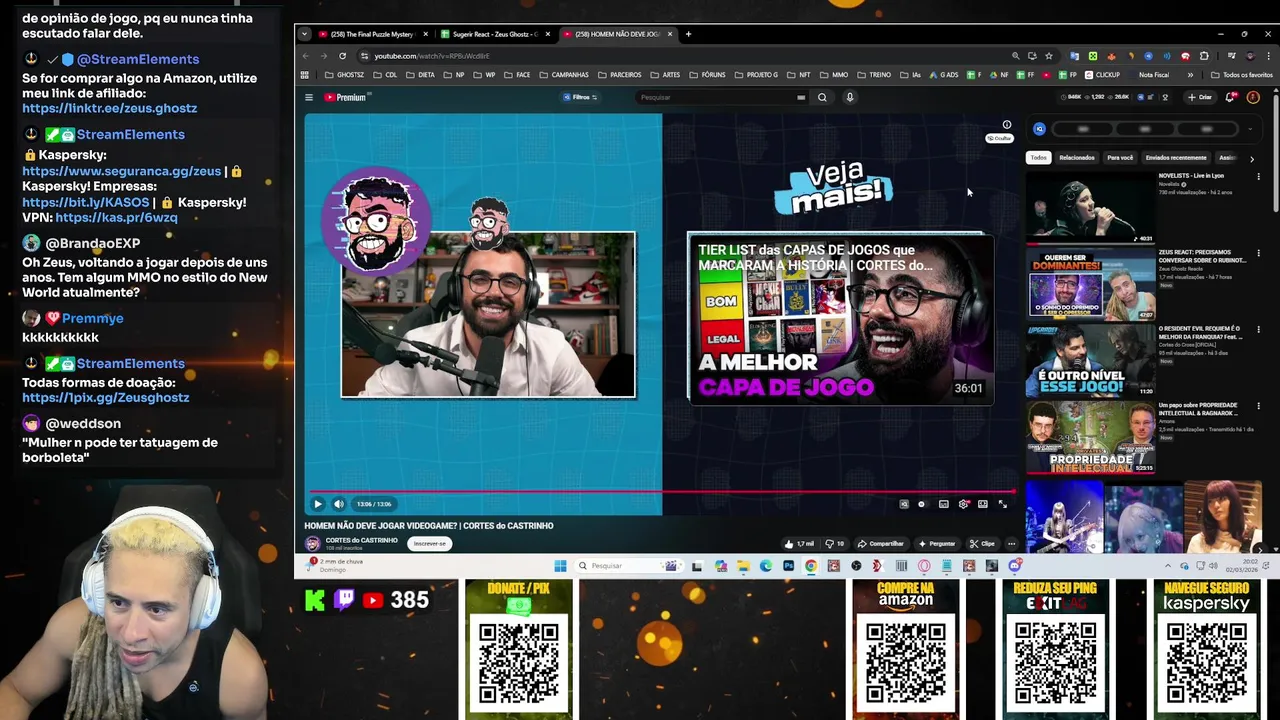Open the CLICKUP bookmark

pos(1102,75)
